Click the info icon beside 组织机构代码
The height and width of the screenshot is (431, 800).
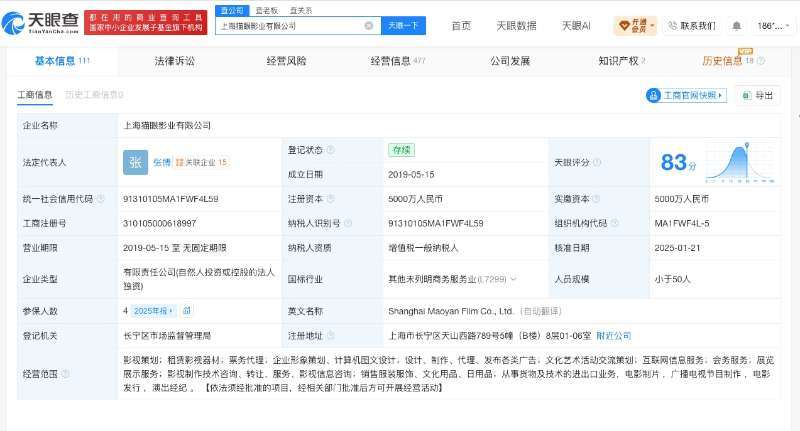(614, 223)
